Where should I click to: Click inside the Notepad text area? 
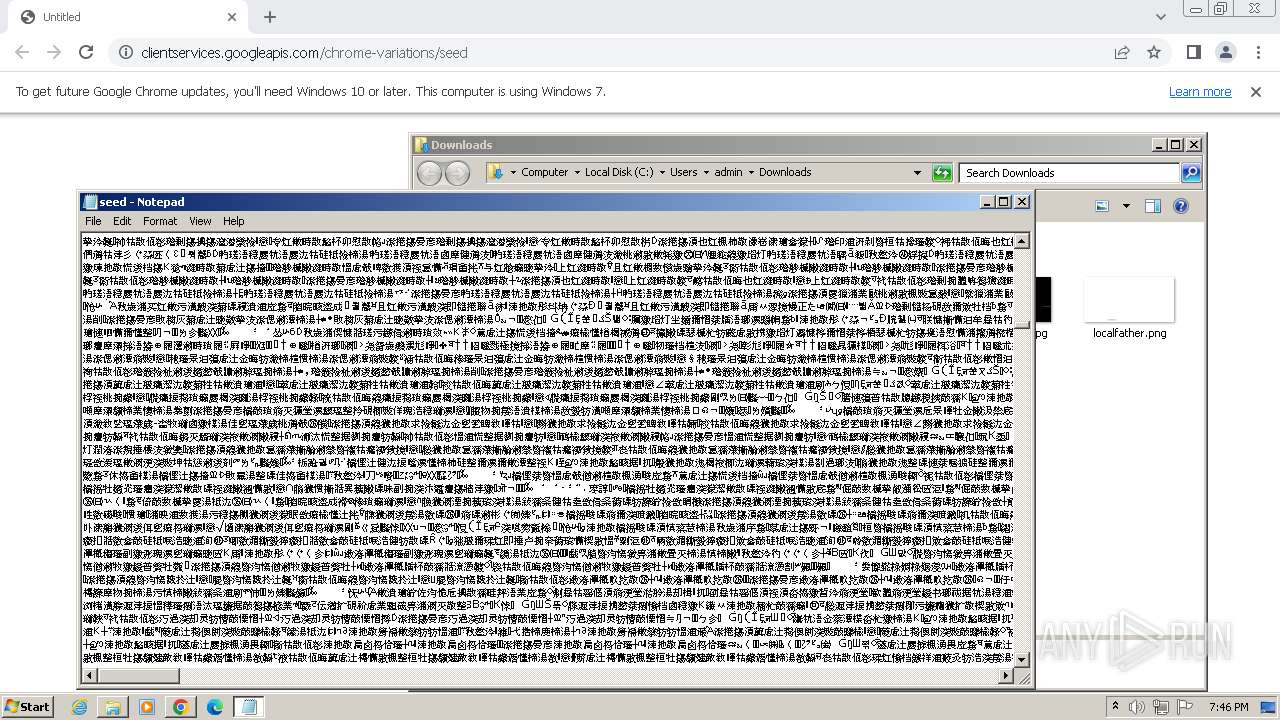pyautogui.click(x=547, y=450)
